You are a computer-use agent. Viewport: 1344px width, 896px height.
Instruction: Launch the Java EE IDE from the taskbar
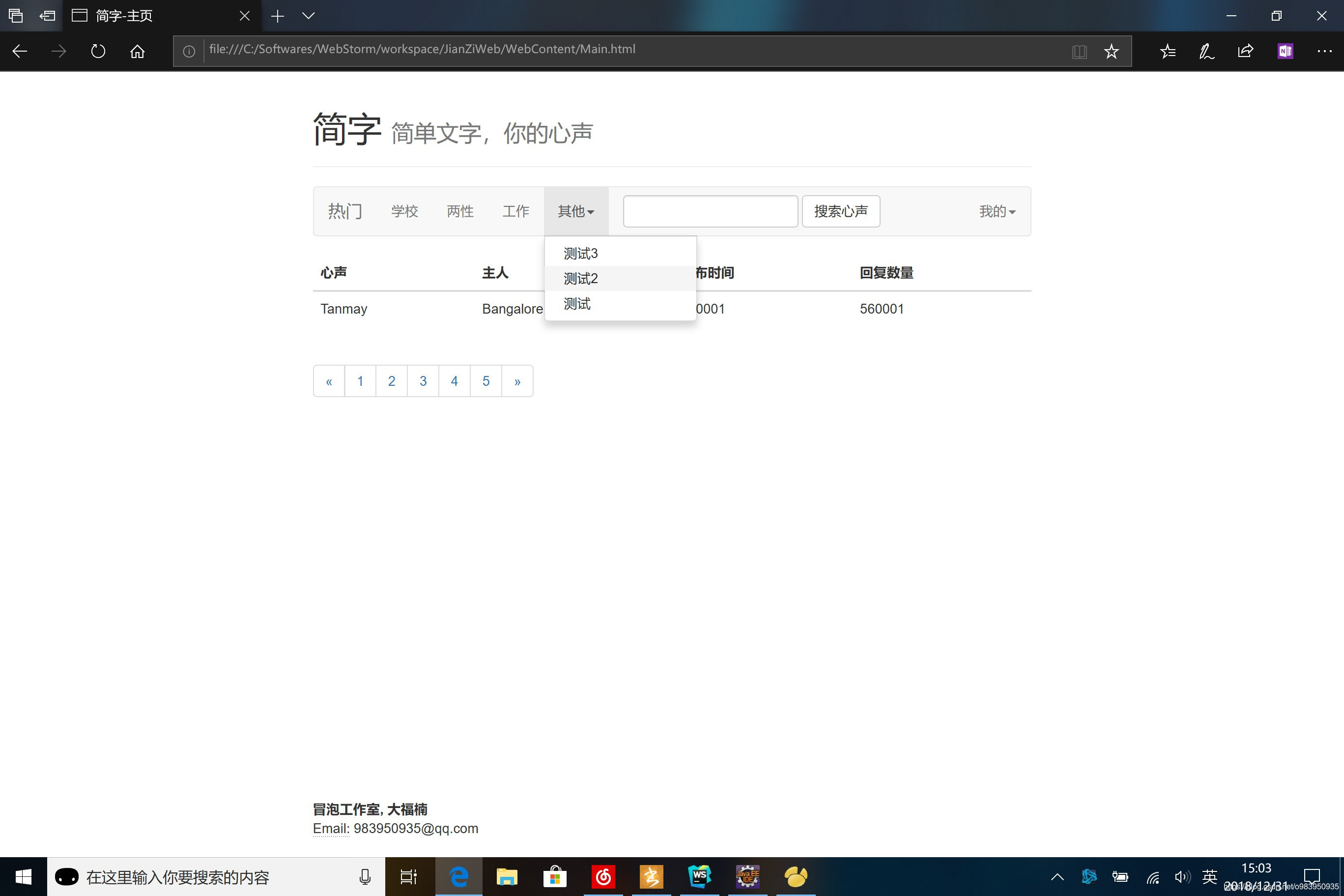pyautogui.click(x=748, y=876)
